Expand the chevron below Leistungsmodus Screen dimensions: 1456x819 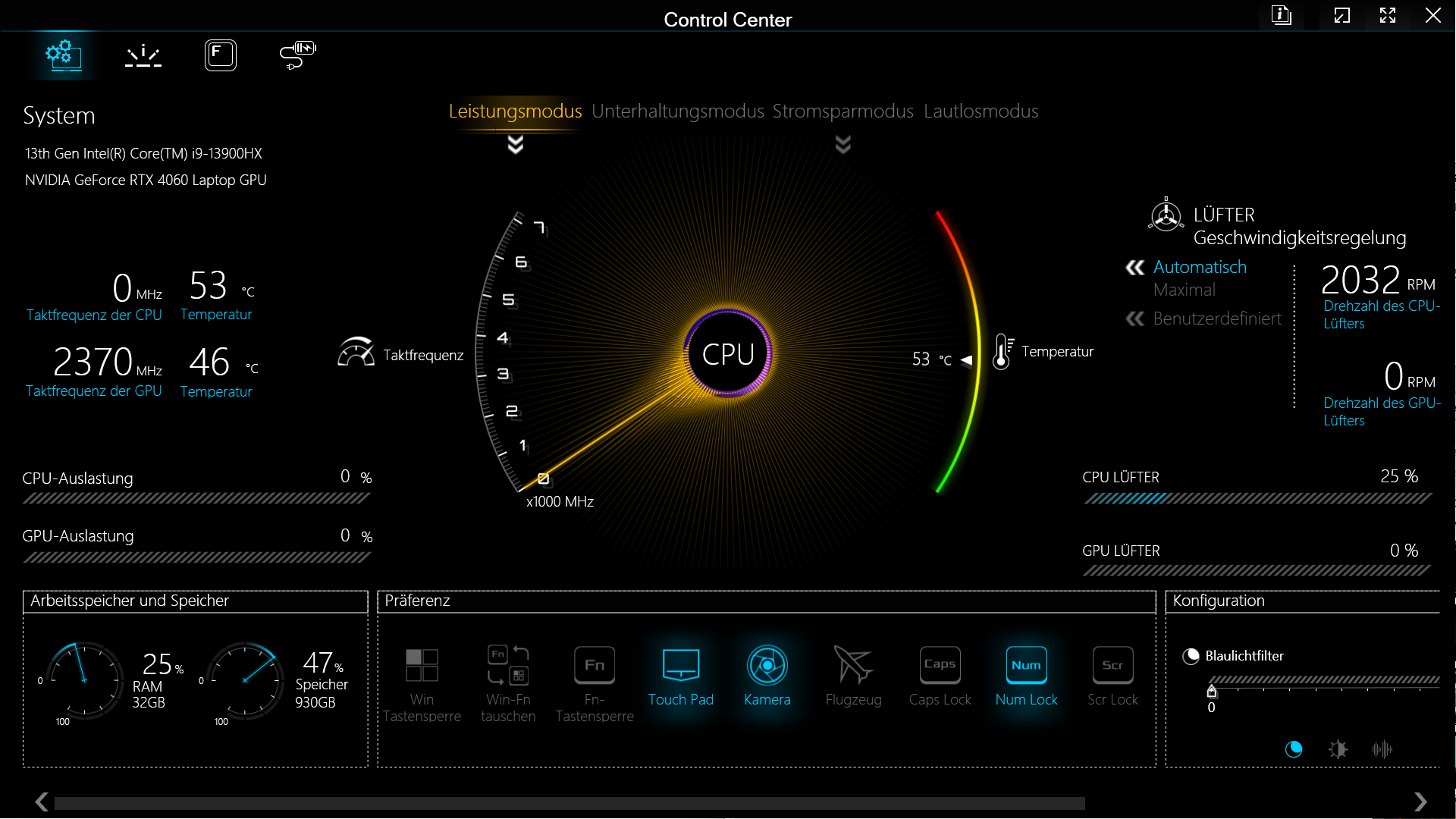516,144
